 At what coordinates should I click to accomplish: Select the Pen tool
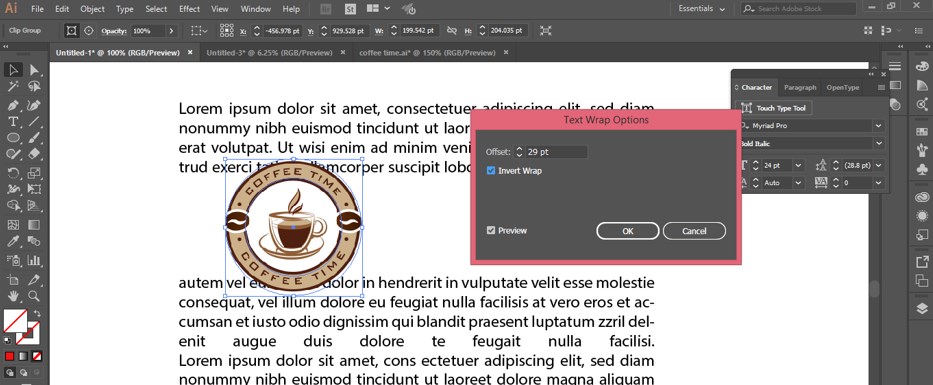[12, 105]
